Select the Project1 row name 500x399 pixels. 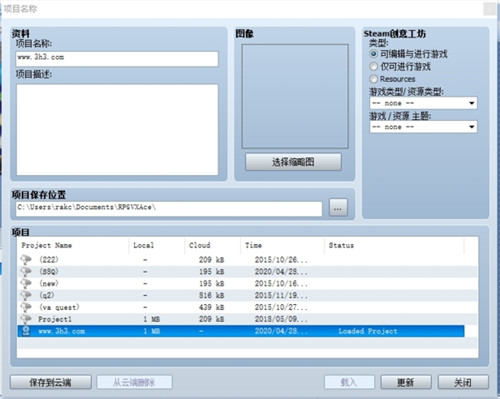55,319
